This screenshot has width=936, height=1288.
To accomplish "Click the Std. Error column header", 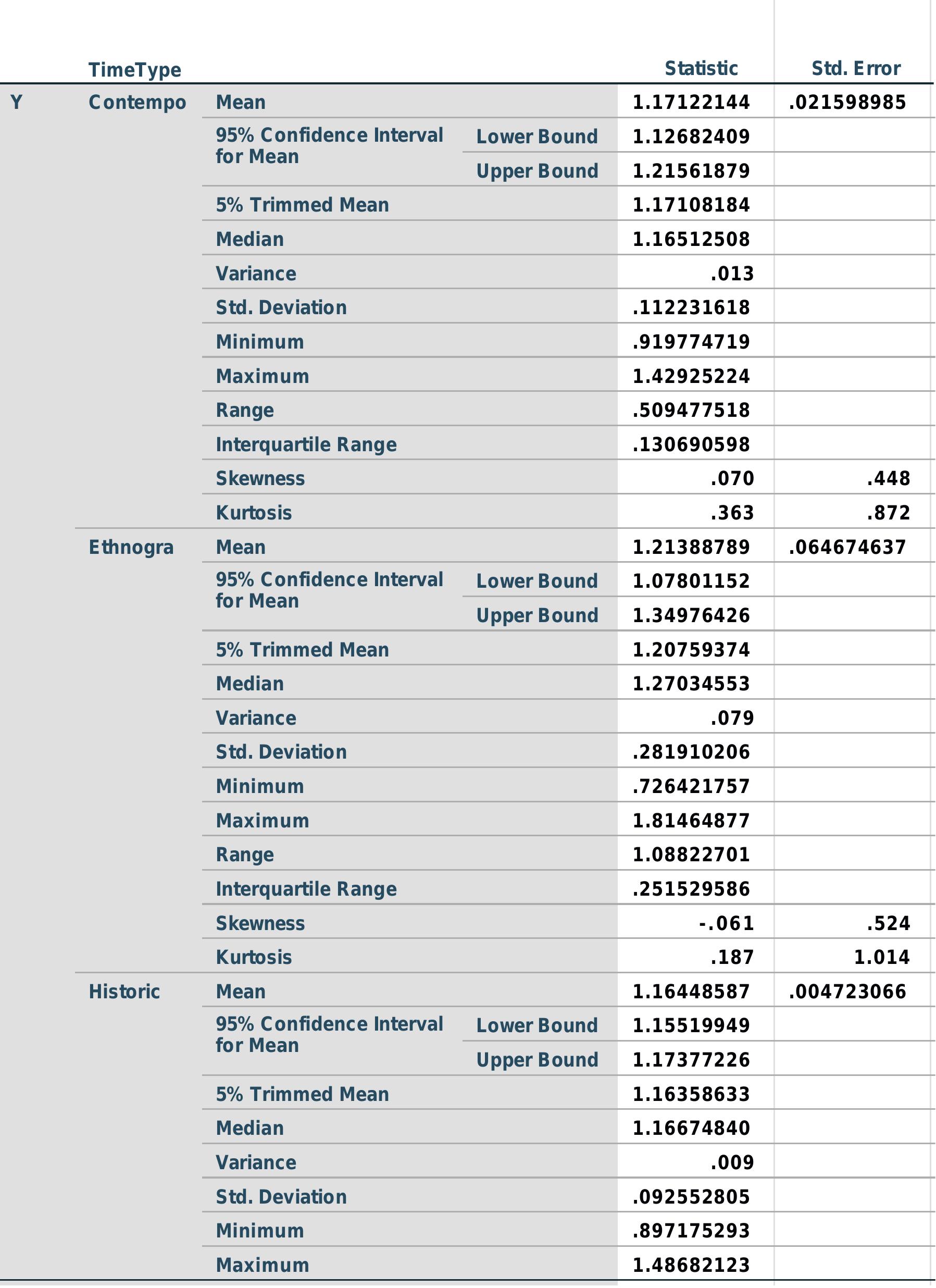I will tap(855, 68).
